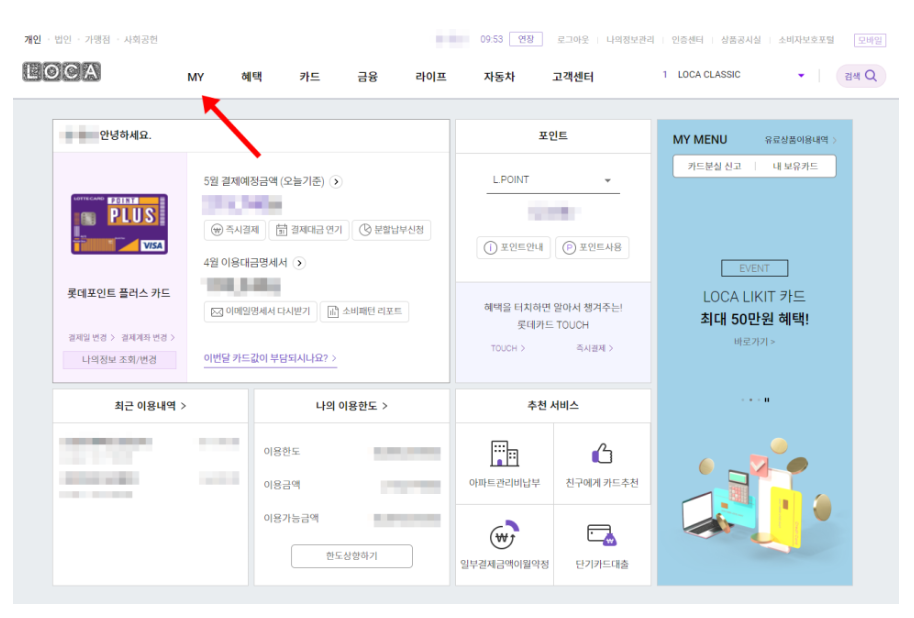The width and height of the screenshot is (914, 618).
Task: Click the 결제대금 연기 button
Action: click(309, 230)
